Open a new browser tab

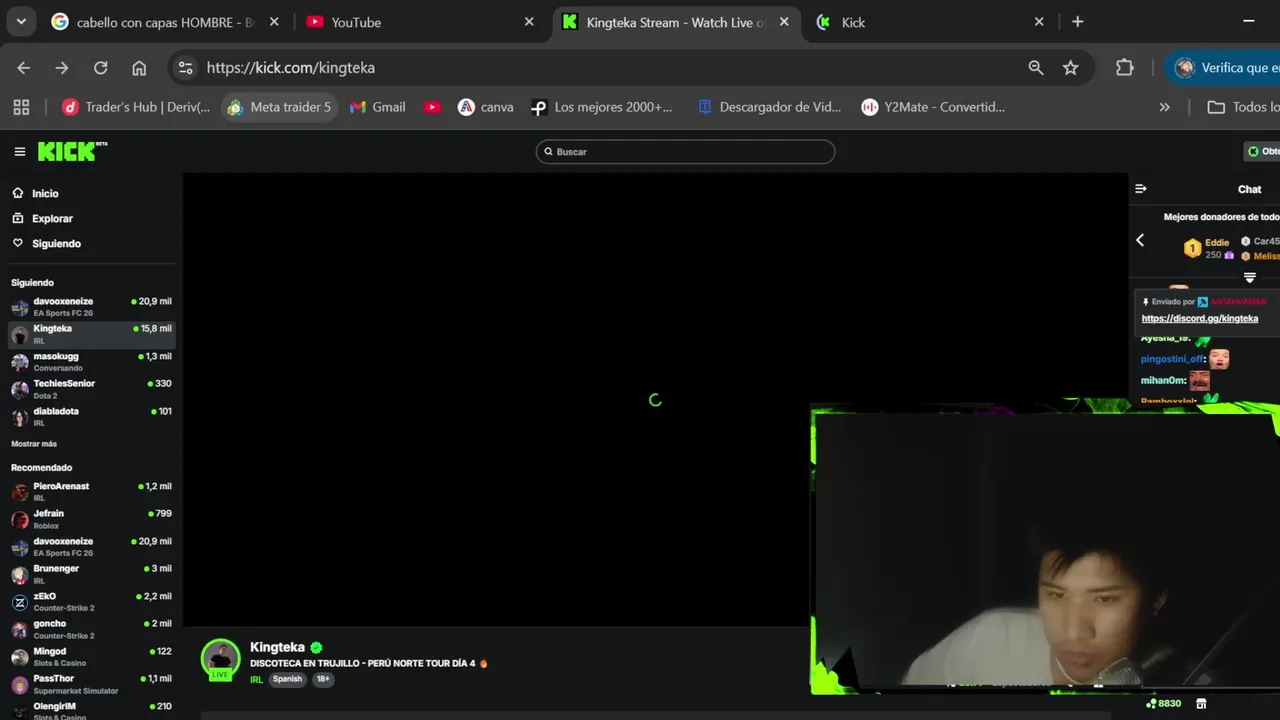click(1077, 22)
